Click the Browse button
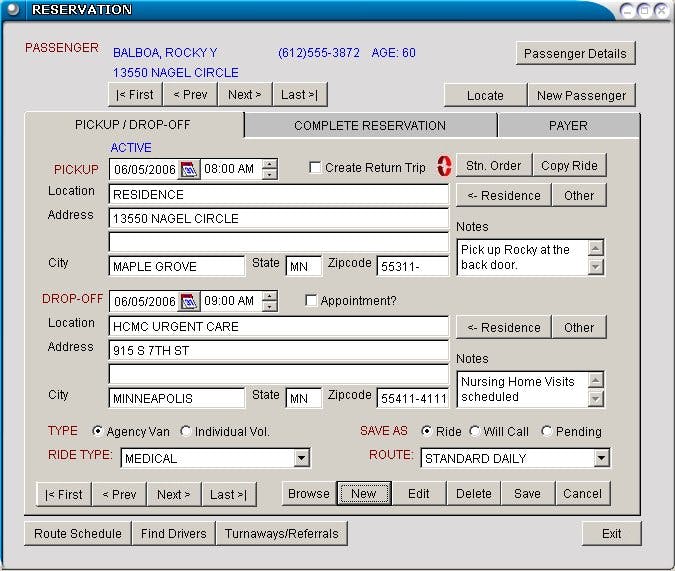The height and width of the screenshot is (571, 675). click(309, 493)
